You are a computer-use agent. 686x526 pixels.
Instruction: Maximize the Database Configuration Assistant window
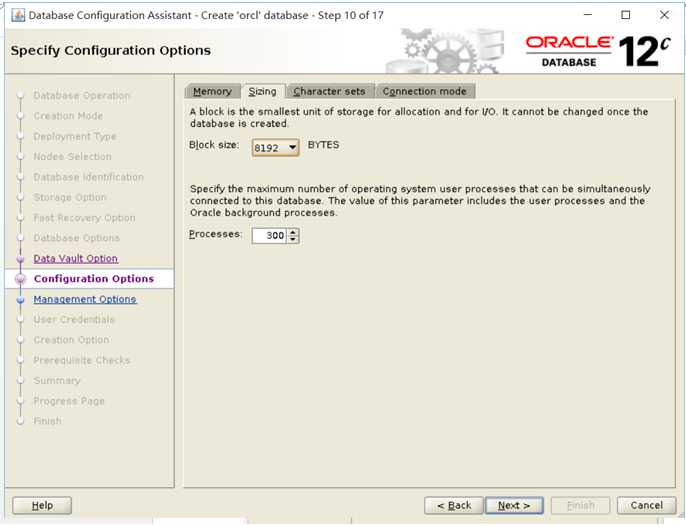click(x=626, y=15)
